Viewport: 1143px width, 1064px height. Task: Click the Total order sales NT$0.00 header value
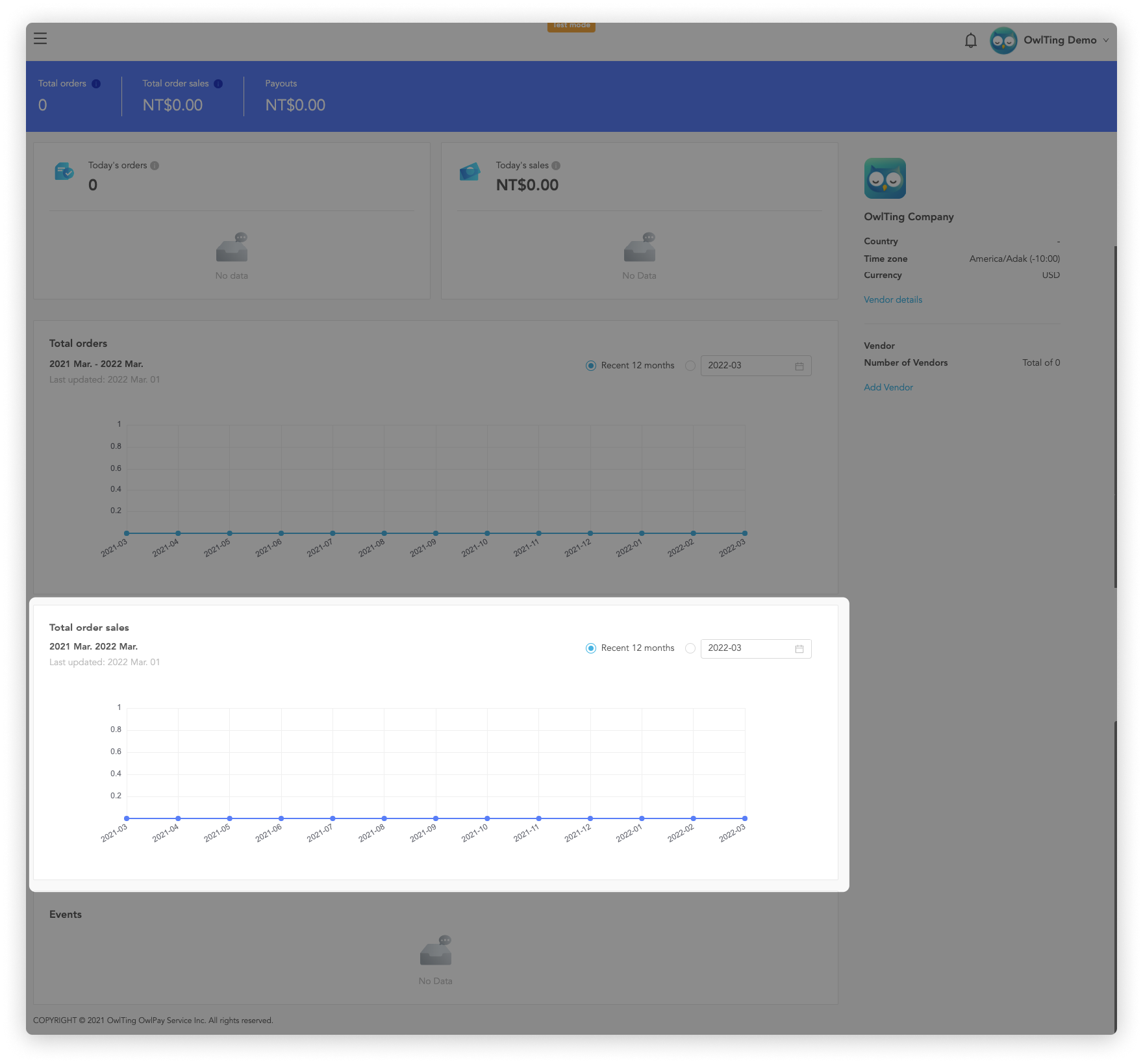point(173,105)
